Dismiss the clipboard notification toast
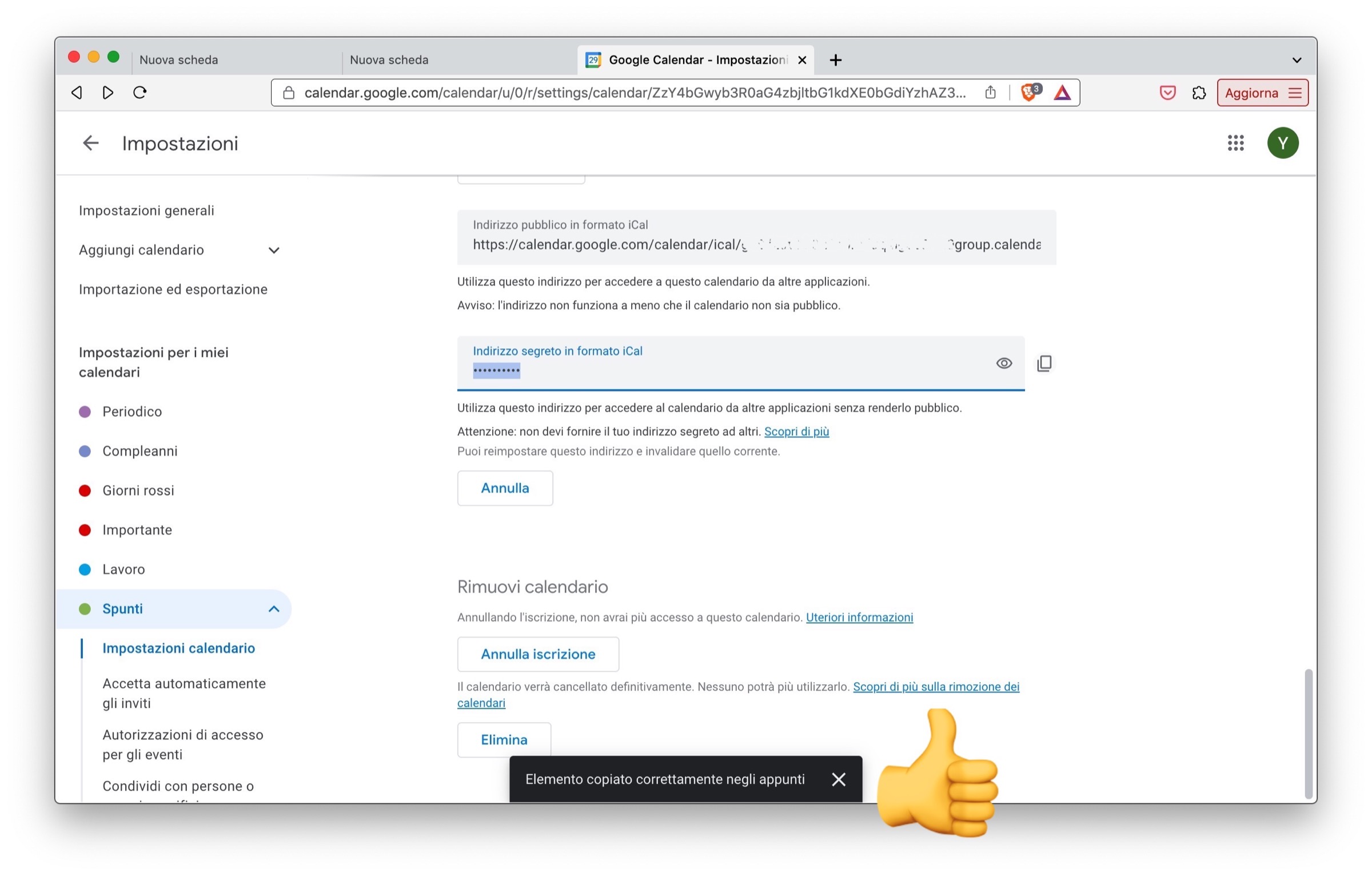Image resolution: width=1372 pixels, height=876 pixels. (838, 779)
